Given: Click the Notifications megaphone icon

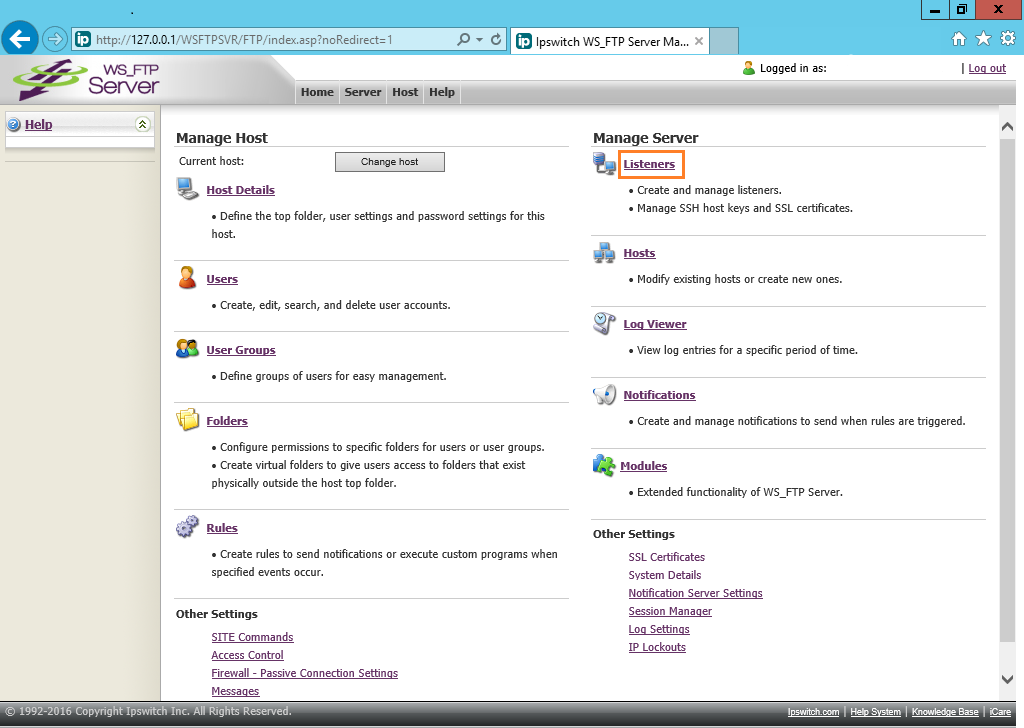Looking at the screenshot, I should pos(604,394).
